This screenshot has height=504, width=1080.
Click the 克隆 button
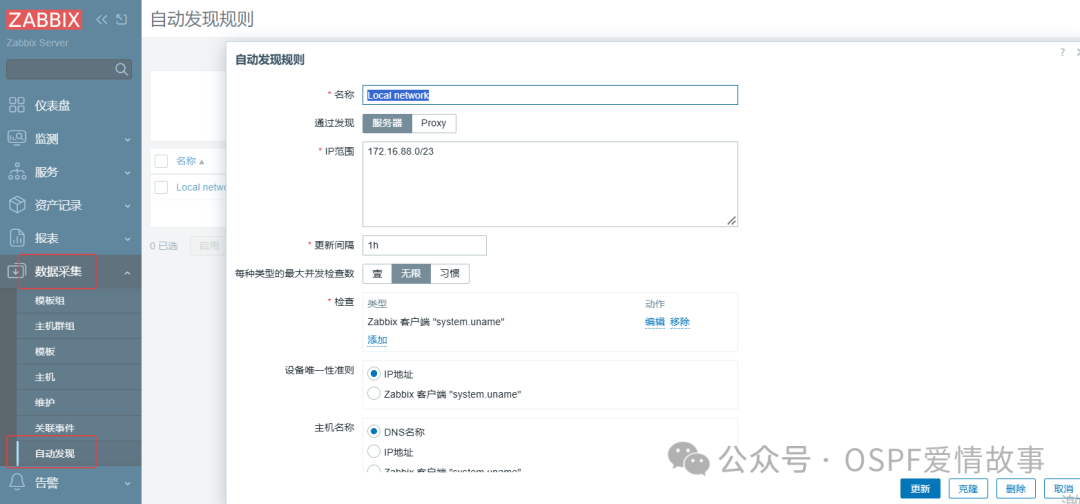click(968, 489)
